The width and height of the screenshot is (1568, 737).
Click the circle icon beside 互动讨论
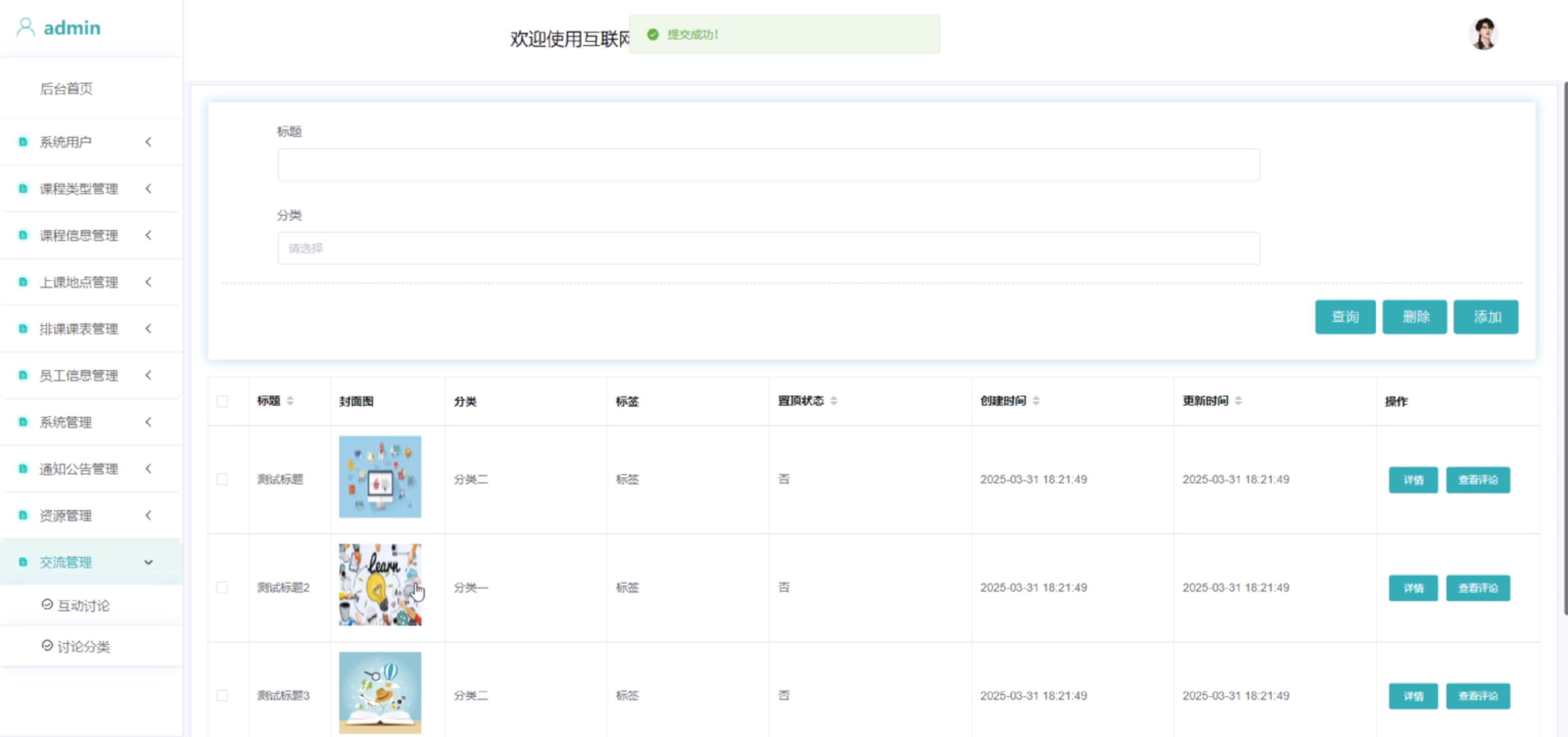pyautogui.click(x=47, y=604)
